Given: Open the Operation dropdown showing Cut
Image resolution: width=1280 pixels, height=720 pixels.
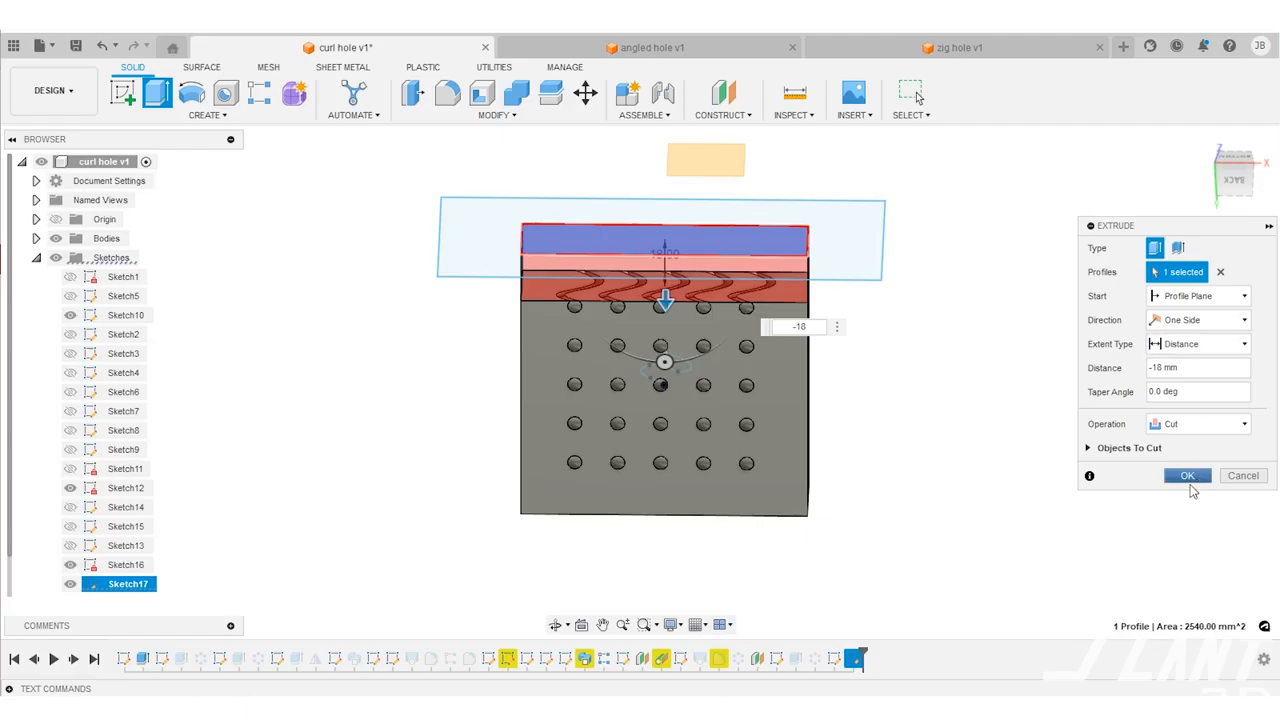Looking at the screenshot, I should pyautogui.click(x=1198, y=424).
